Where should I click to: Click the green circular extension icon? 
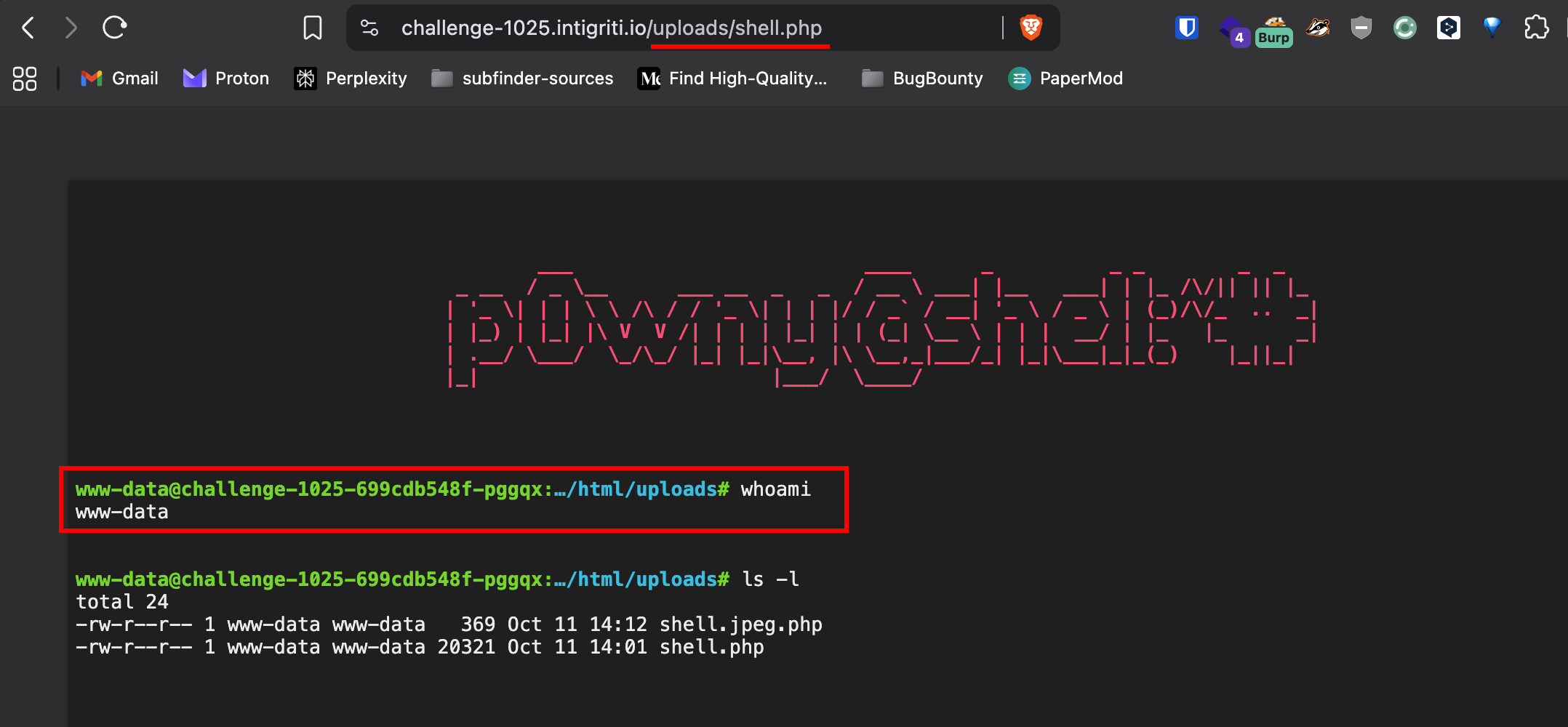click(x=1404, y=28)
